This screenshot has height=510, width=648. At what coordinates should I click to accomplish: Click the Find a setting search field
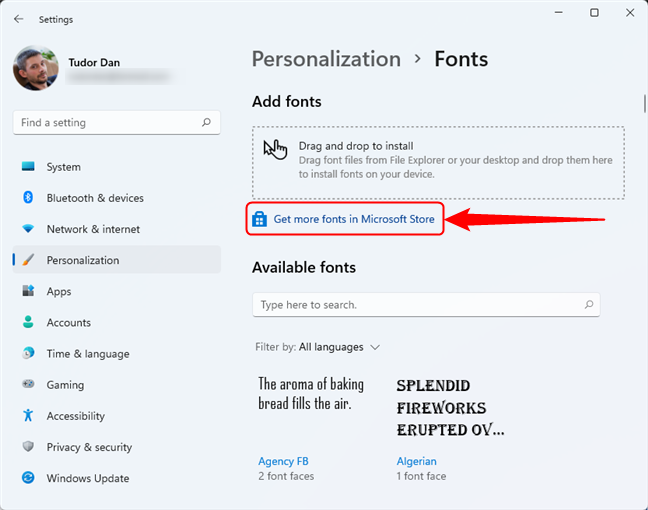(117, 122)
